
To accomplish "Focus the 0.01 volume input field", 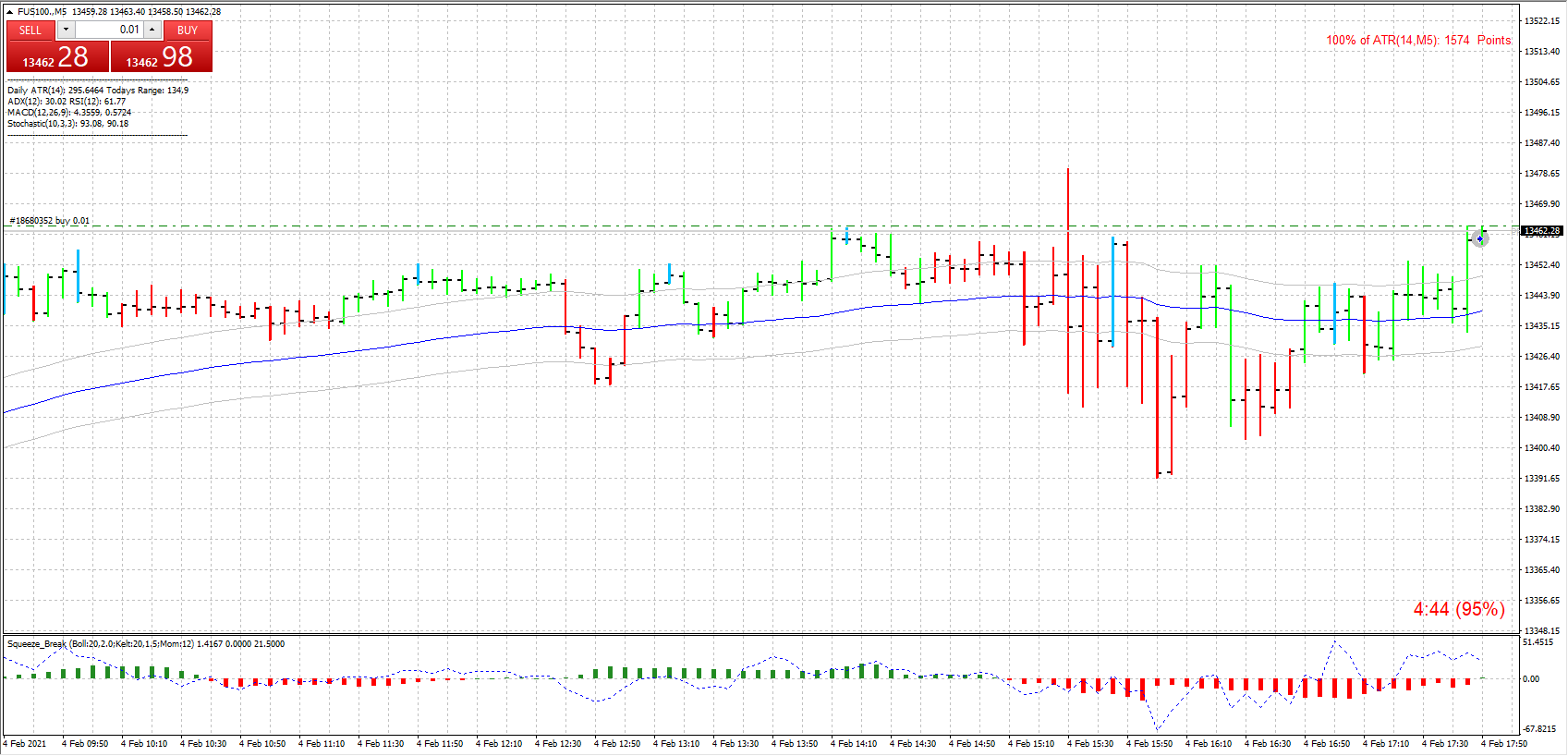I will pos(109,30).
